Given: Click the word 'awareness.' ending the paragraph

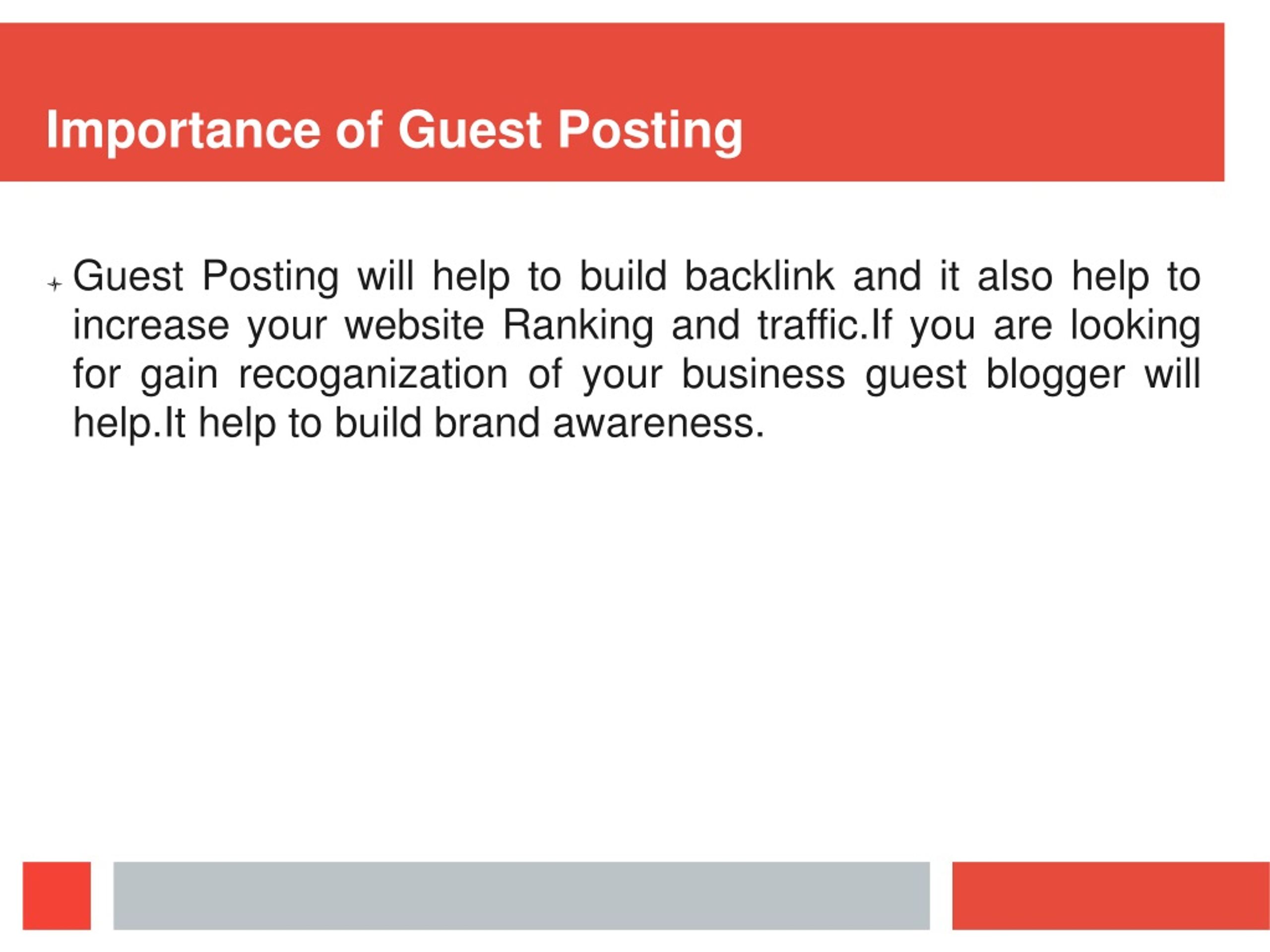Looking at the screenshot, I should [x=658, y=423].
